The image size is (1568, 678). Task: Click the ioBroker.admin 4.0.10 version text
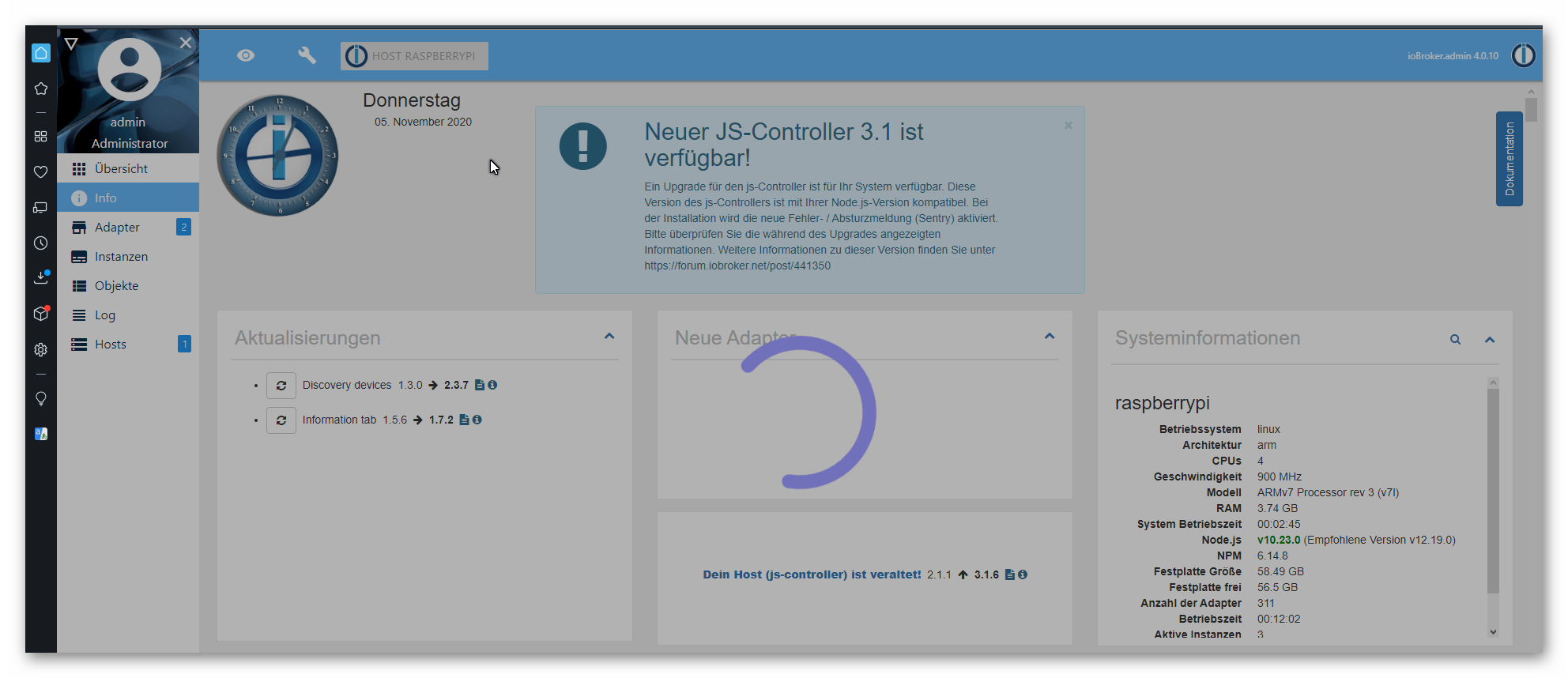pyautogui.click(x=1453, y=56)
